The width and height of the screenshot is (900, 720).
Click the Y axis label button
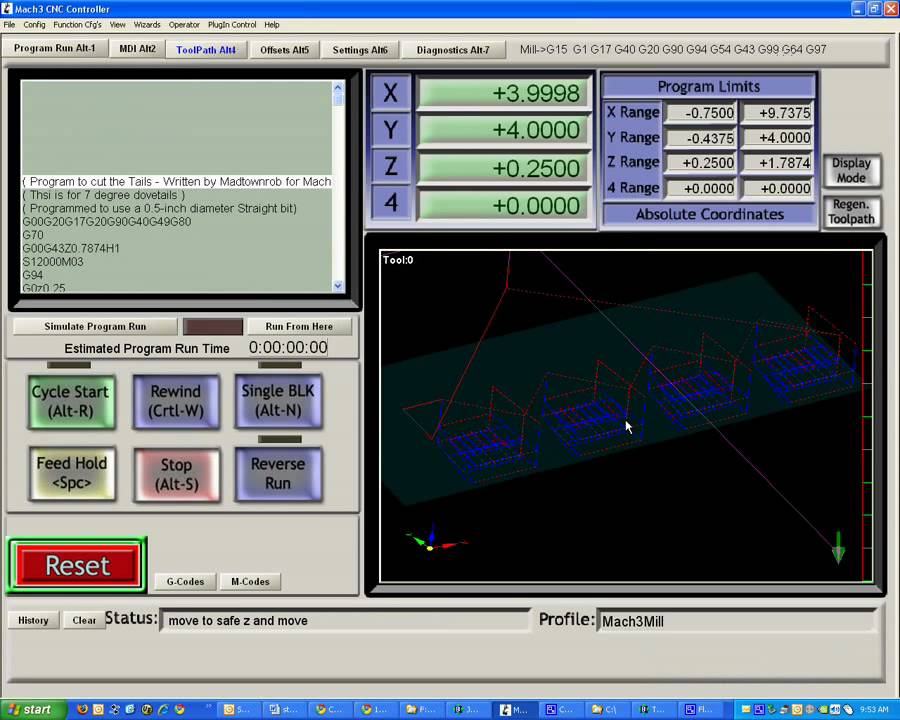click(x=390, y=129)
